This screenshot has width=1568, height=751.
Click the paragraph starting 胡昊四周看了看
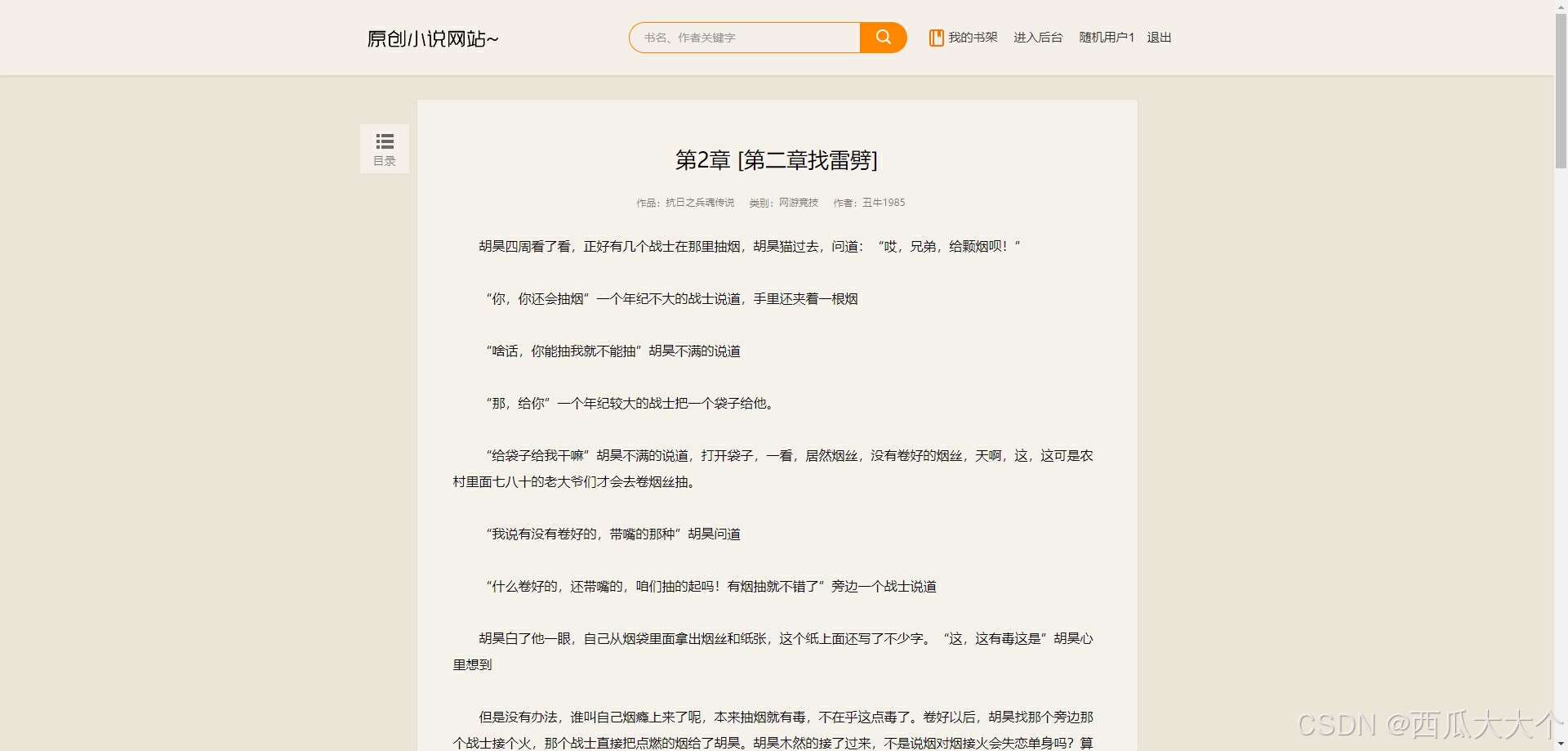750,246
